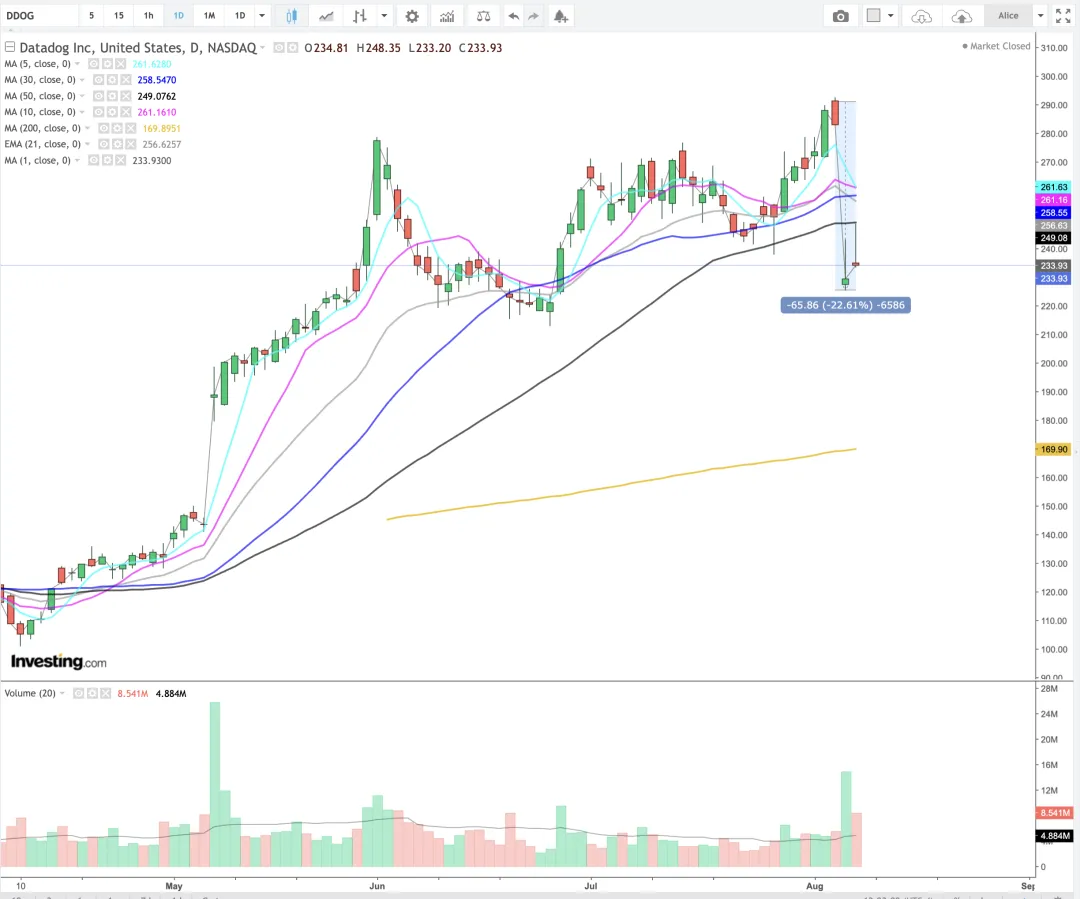Select the 15 minute timeframe

tap(119, 16)
